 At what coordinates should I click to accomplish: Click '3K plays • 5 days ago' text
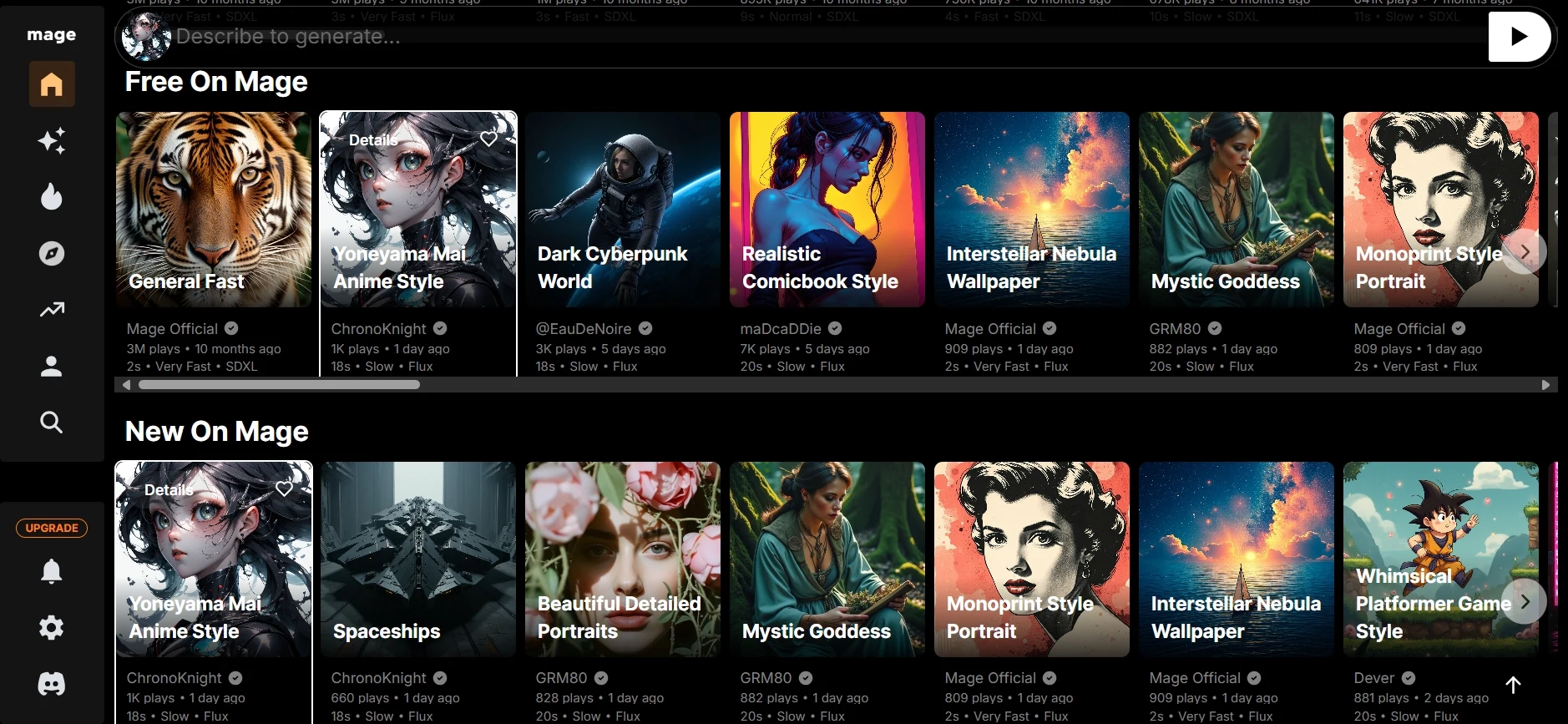[x=600, y=349]
